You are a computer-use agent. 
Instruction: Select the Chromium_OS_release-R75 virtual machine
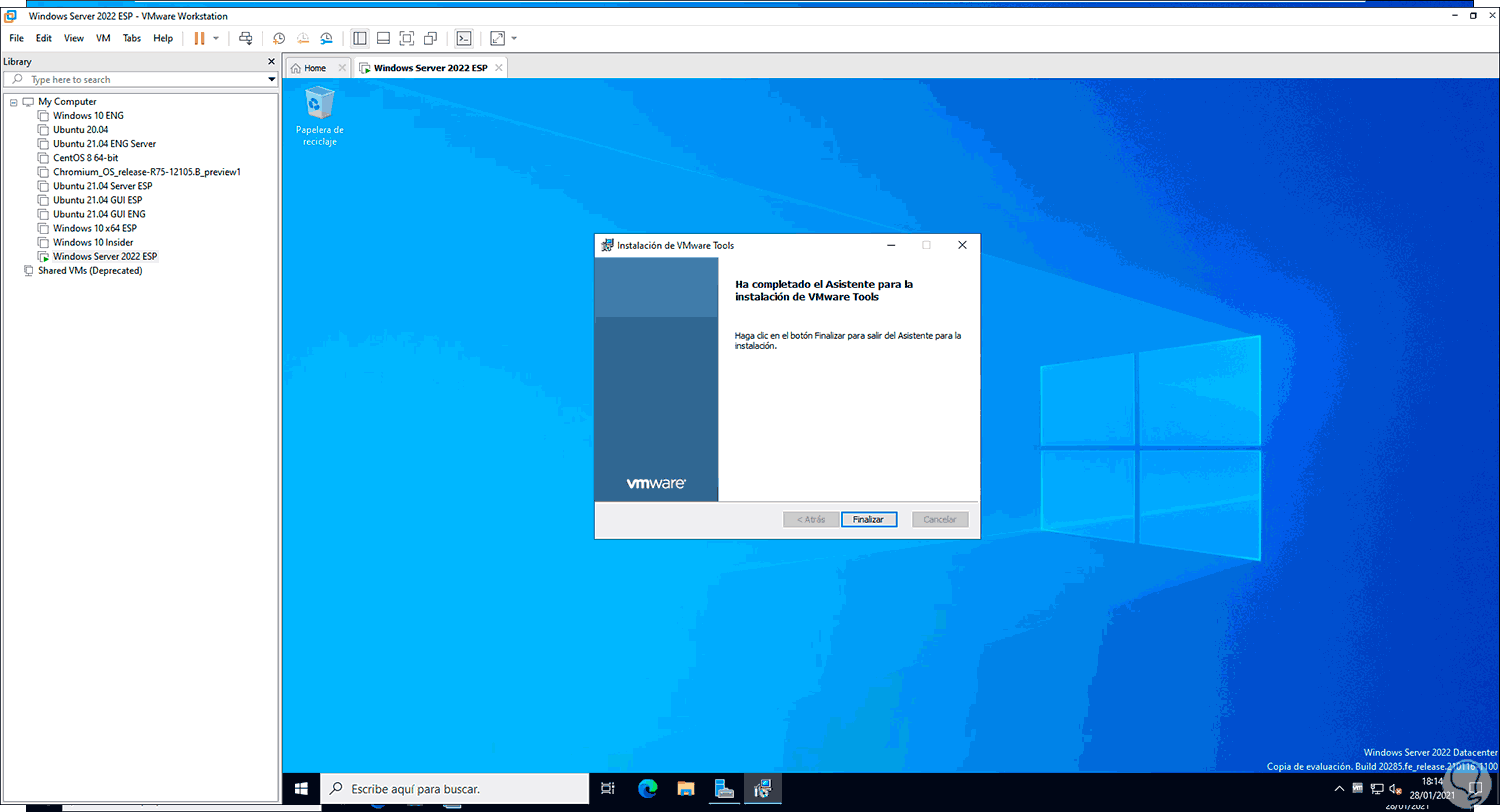[147, 172]
